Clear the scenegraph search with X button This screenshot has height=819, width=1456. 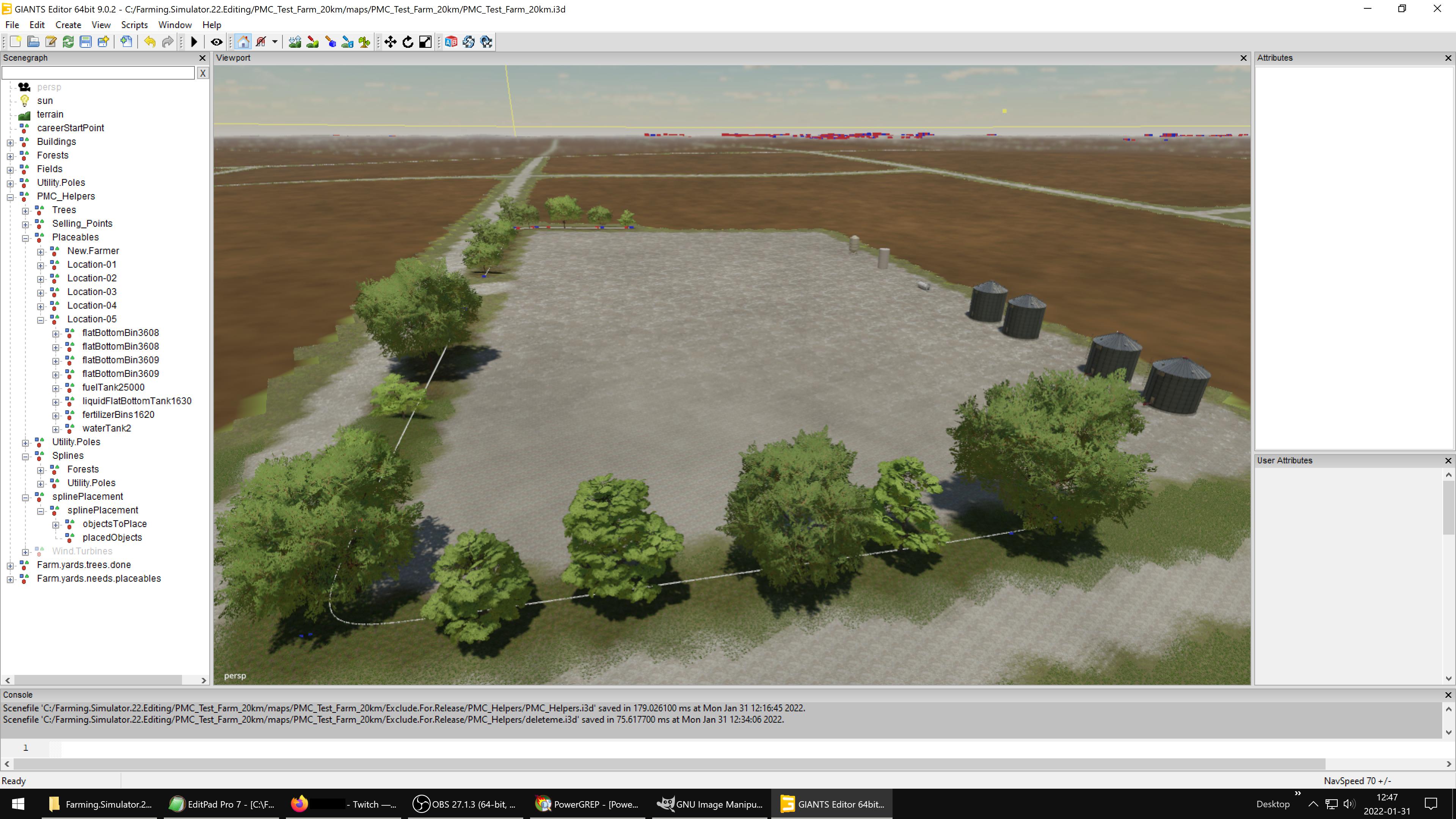(202, 73)
